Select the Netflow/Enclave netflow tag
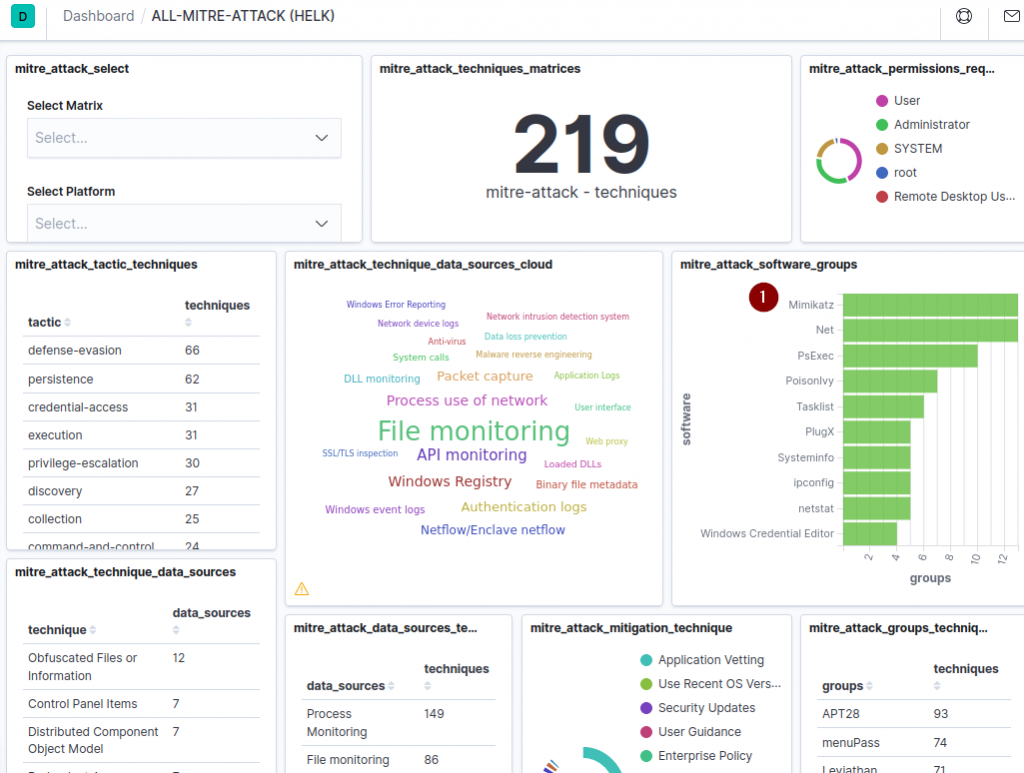 pos(492,530)
